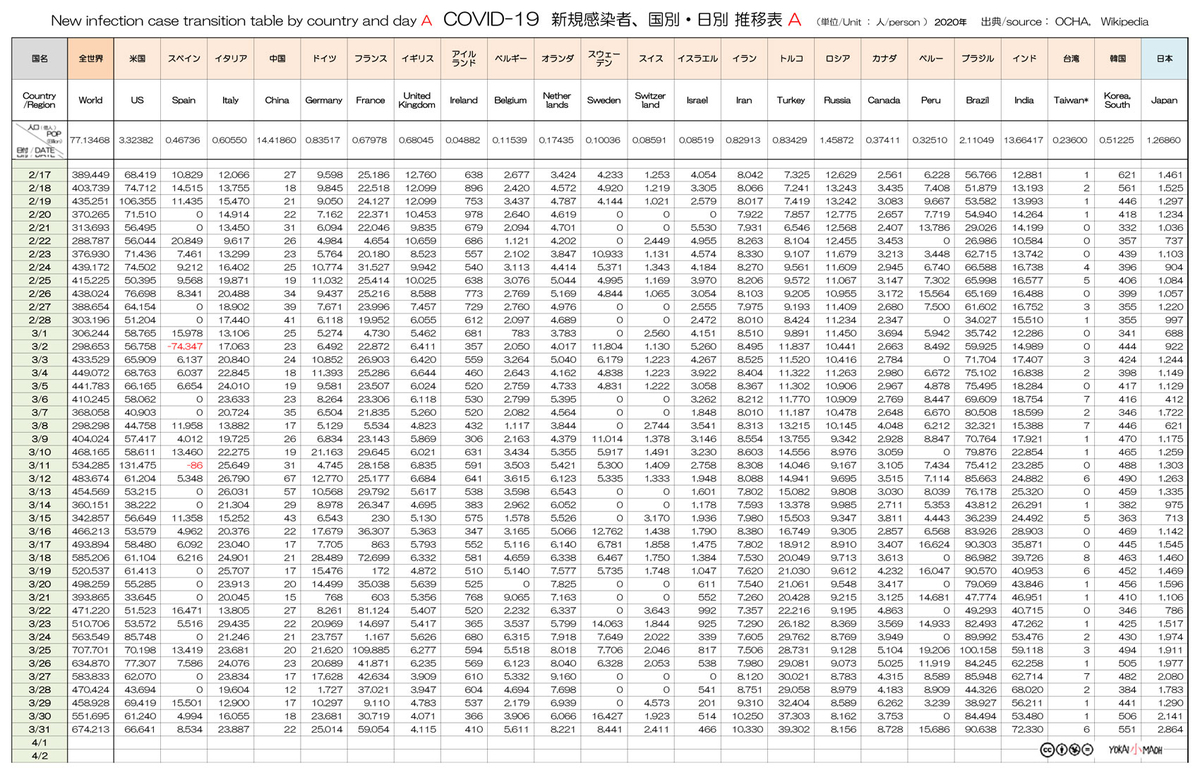Click the '3/15' date row label
The width and height of the screenshot is (1200, 770).
(x=40, y=519)
